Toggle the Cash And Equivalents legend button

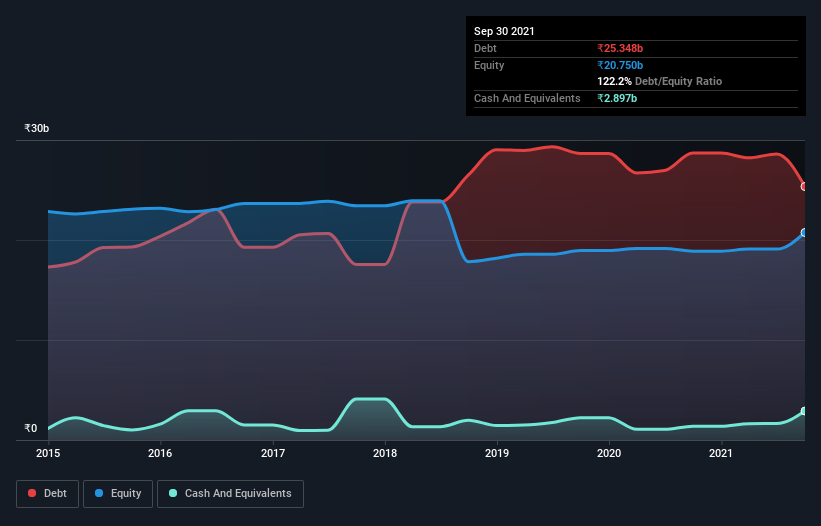pos(230,494)
